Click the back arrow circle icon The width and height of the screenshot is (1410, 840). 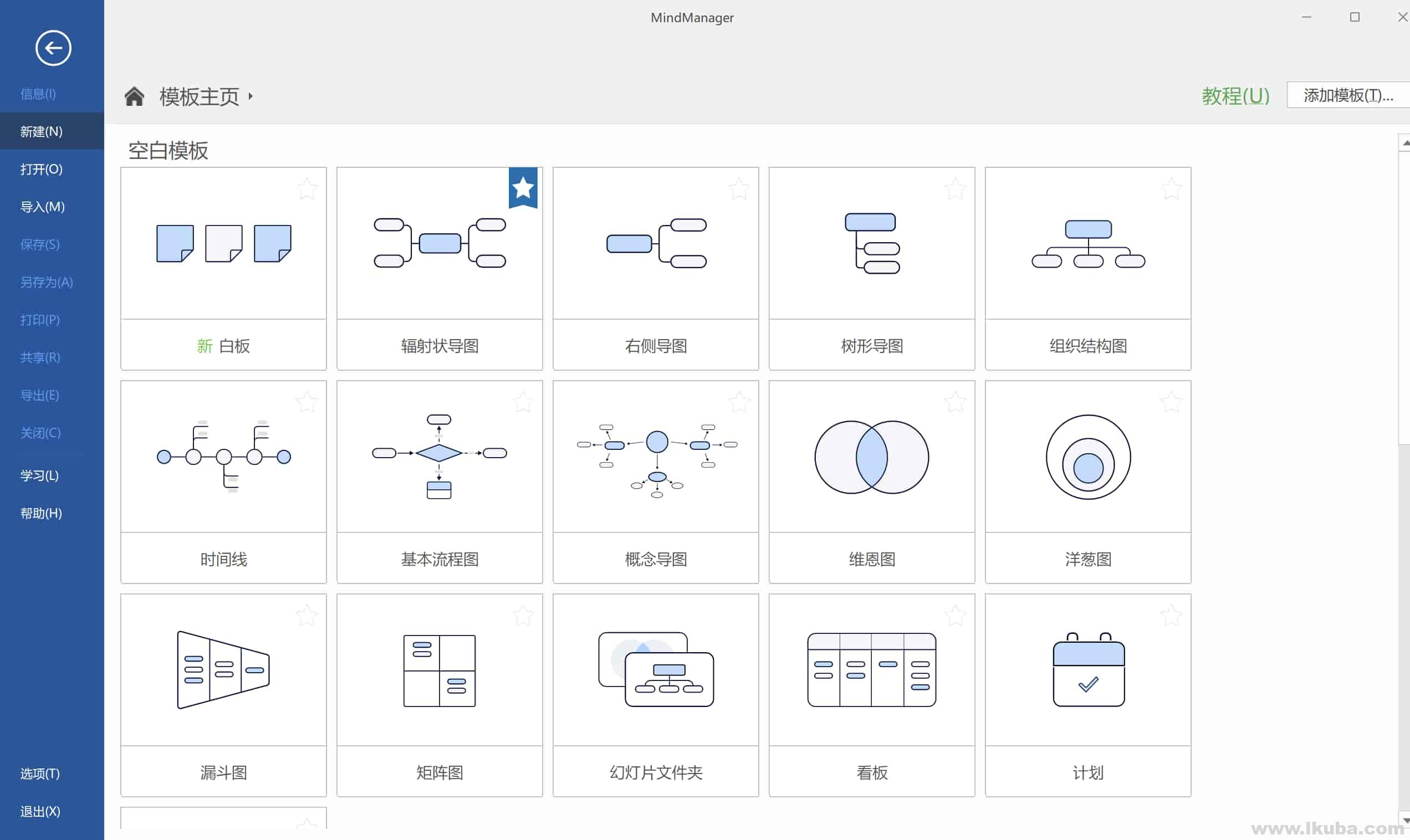click(53, 48)
